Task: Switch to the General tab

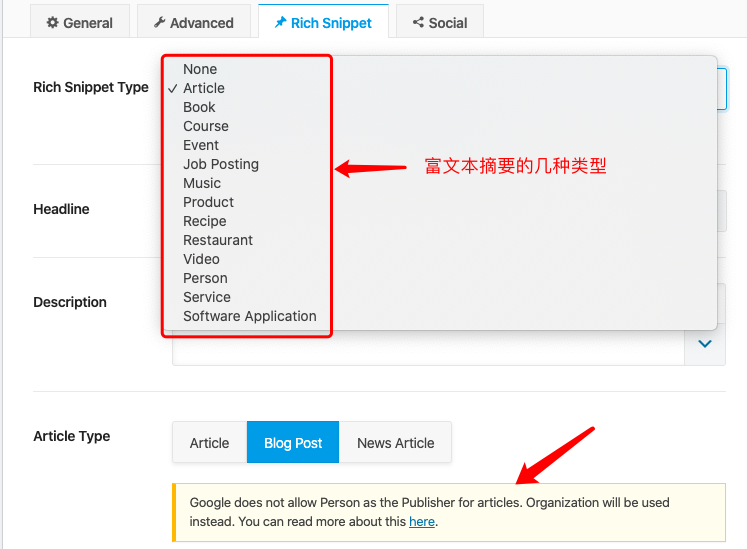Action: pos(80,21)
